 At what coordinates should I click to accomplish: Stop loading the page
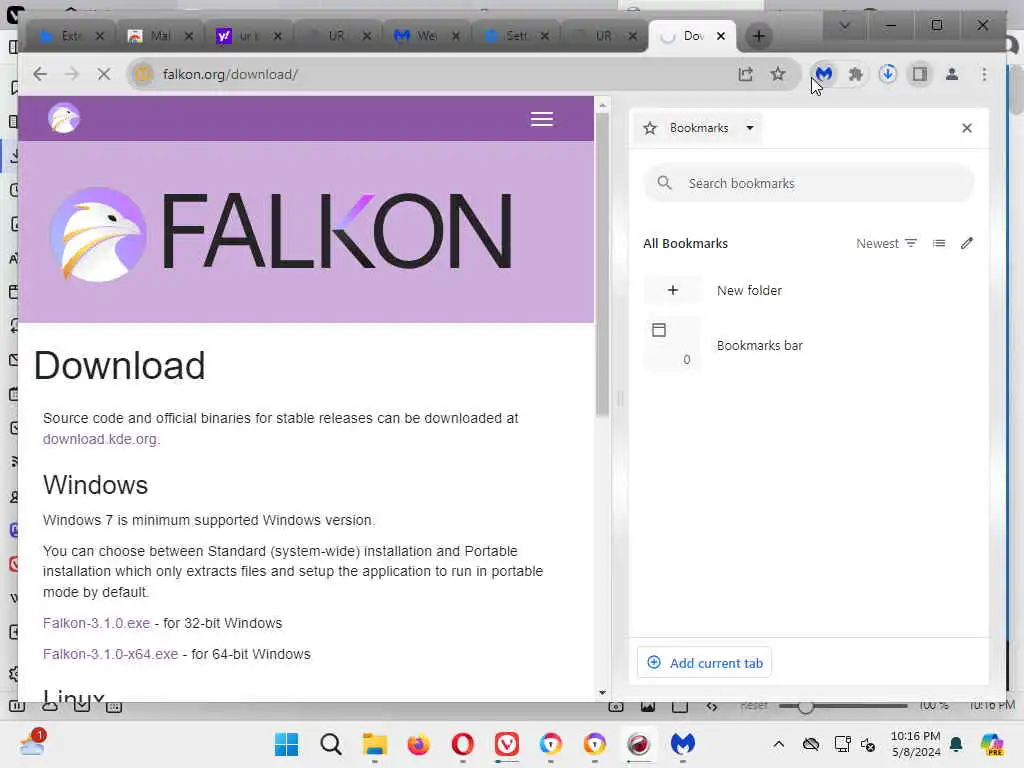103,74
